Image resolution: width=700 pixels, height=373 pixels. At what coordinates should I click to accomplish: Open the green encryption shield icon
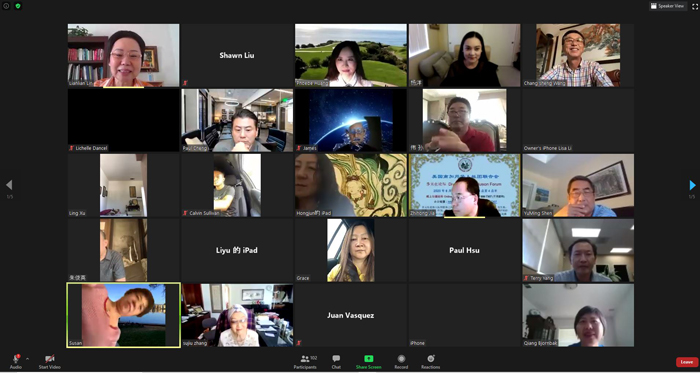point(18,6)
